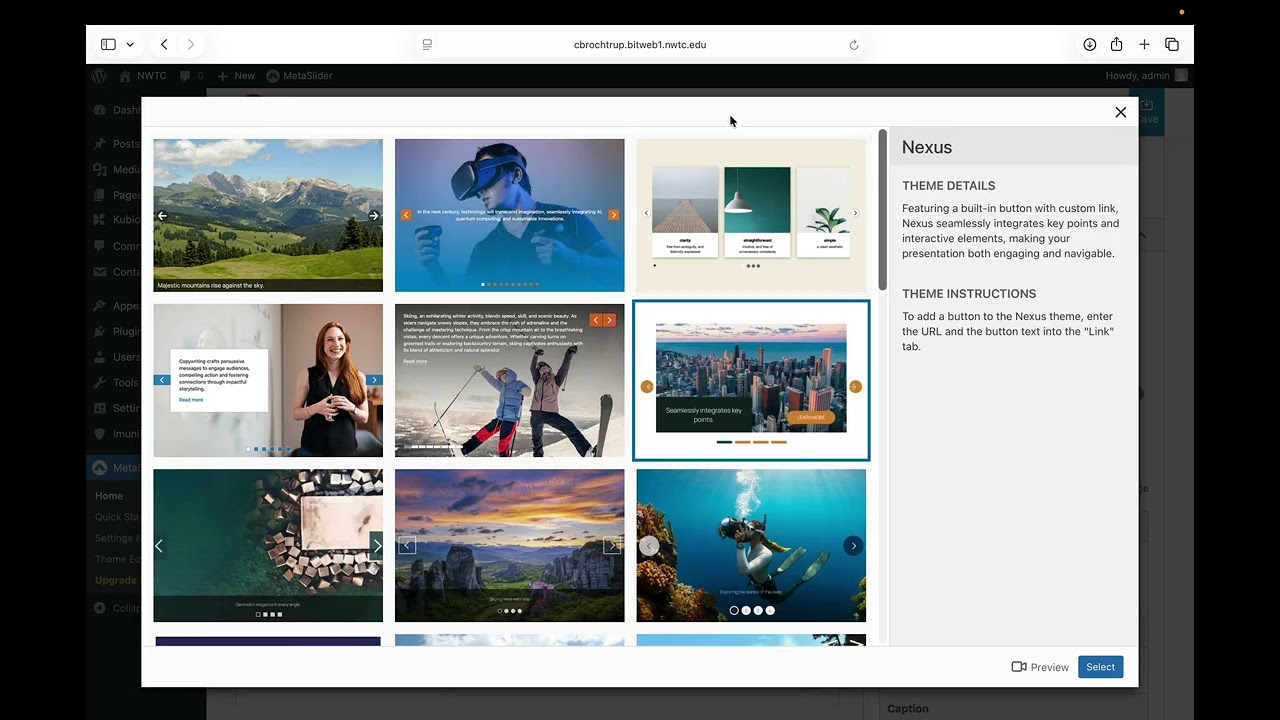Screen dimensions: 1280x720
Task: Choose the skiing theme thumbnail
Action: point(510,380)
